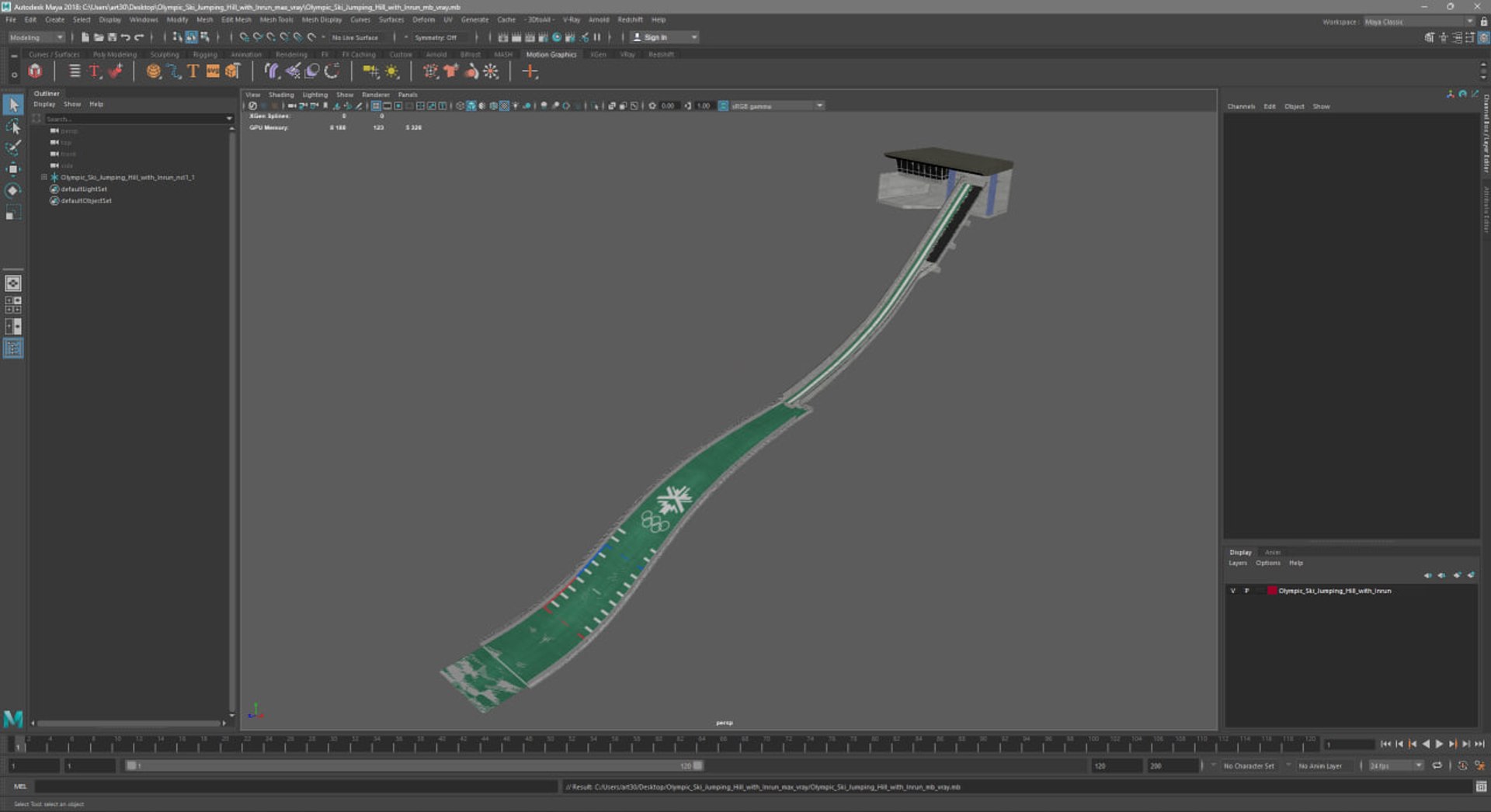1491x812 pixels.
Task: Click the orange plus shelf icon
Action: (530, 71)
